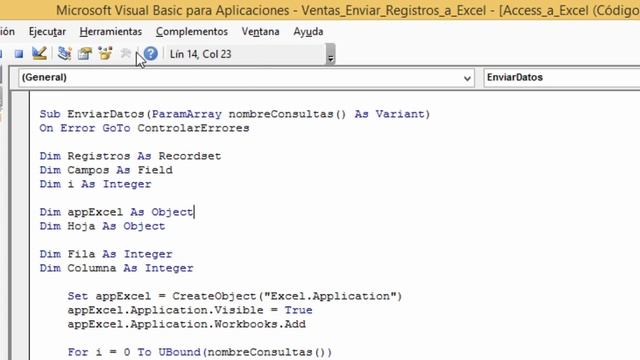Image resolution: width=640 pixels, height=360 pixels.
Task: Open the Herramientas menu
Action: (111, 31)
